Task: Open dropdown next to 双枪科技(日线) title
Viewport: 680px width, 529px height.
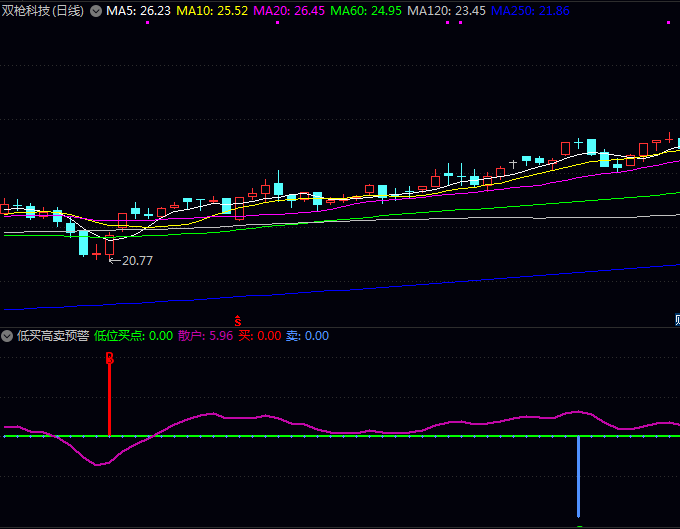Action: pyautogui.click(x=95, y=11)
